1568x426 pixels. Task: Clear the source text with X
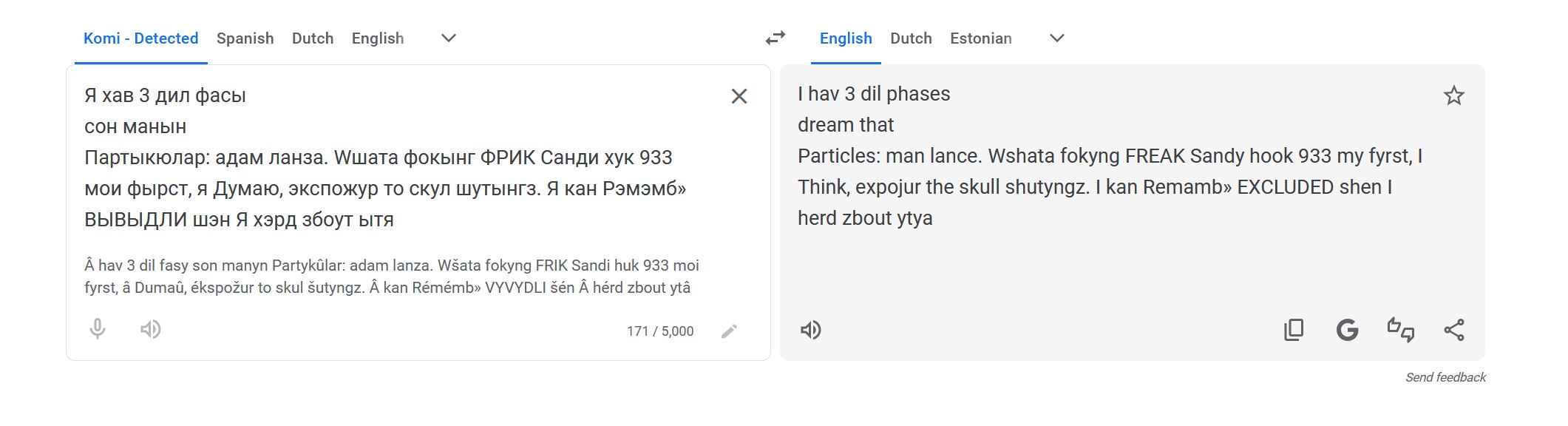pyautogui.click(x=739, y=96)
